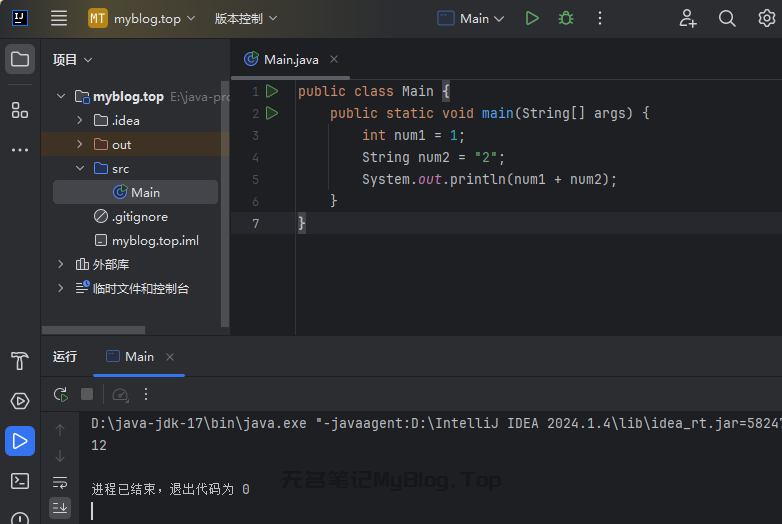Open Search Everywhere magnifier

727,18
